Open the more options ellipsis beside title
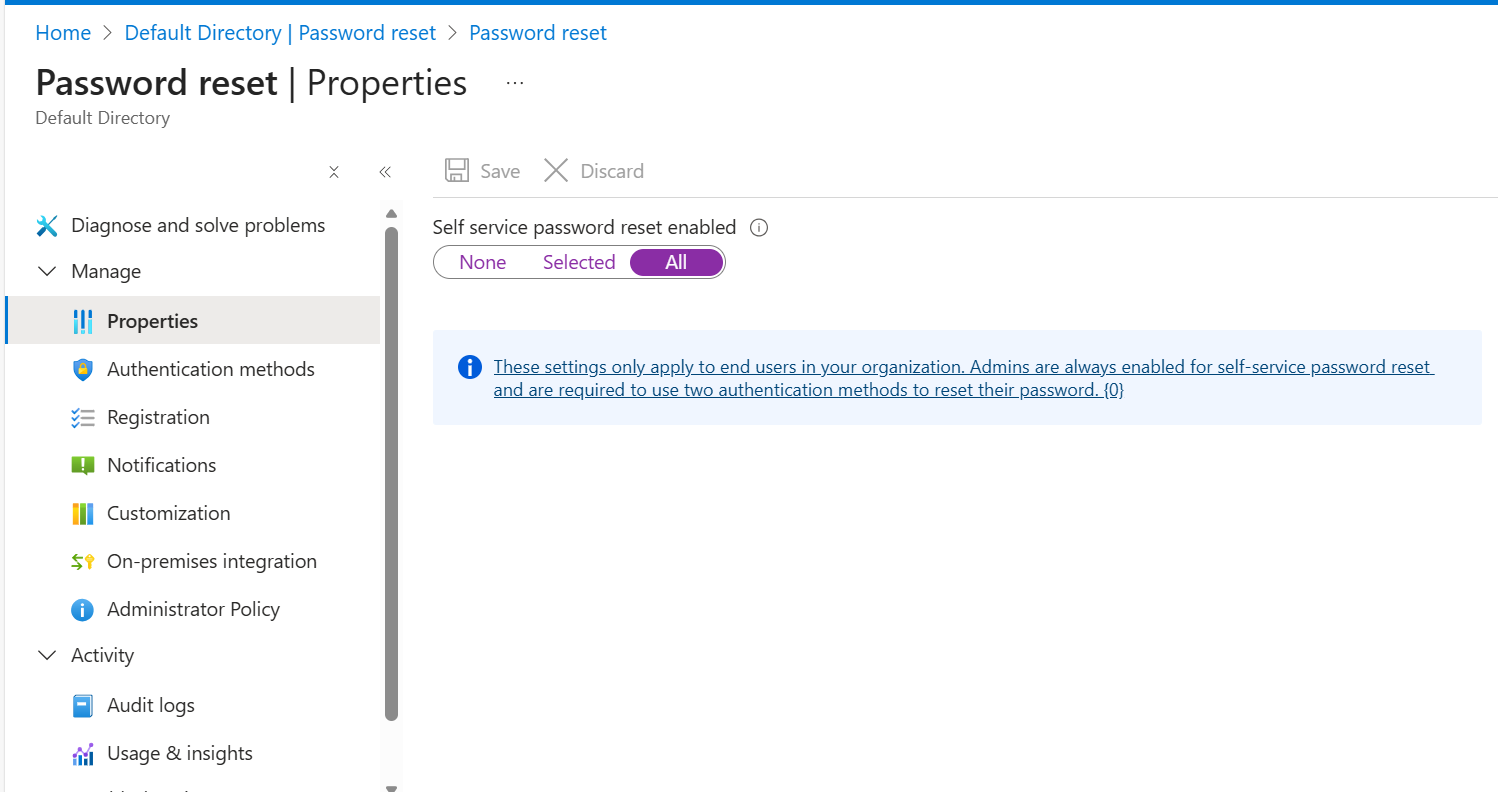 (x=515, y=83)
